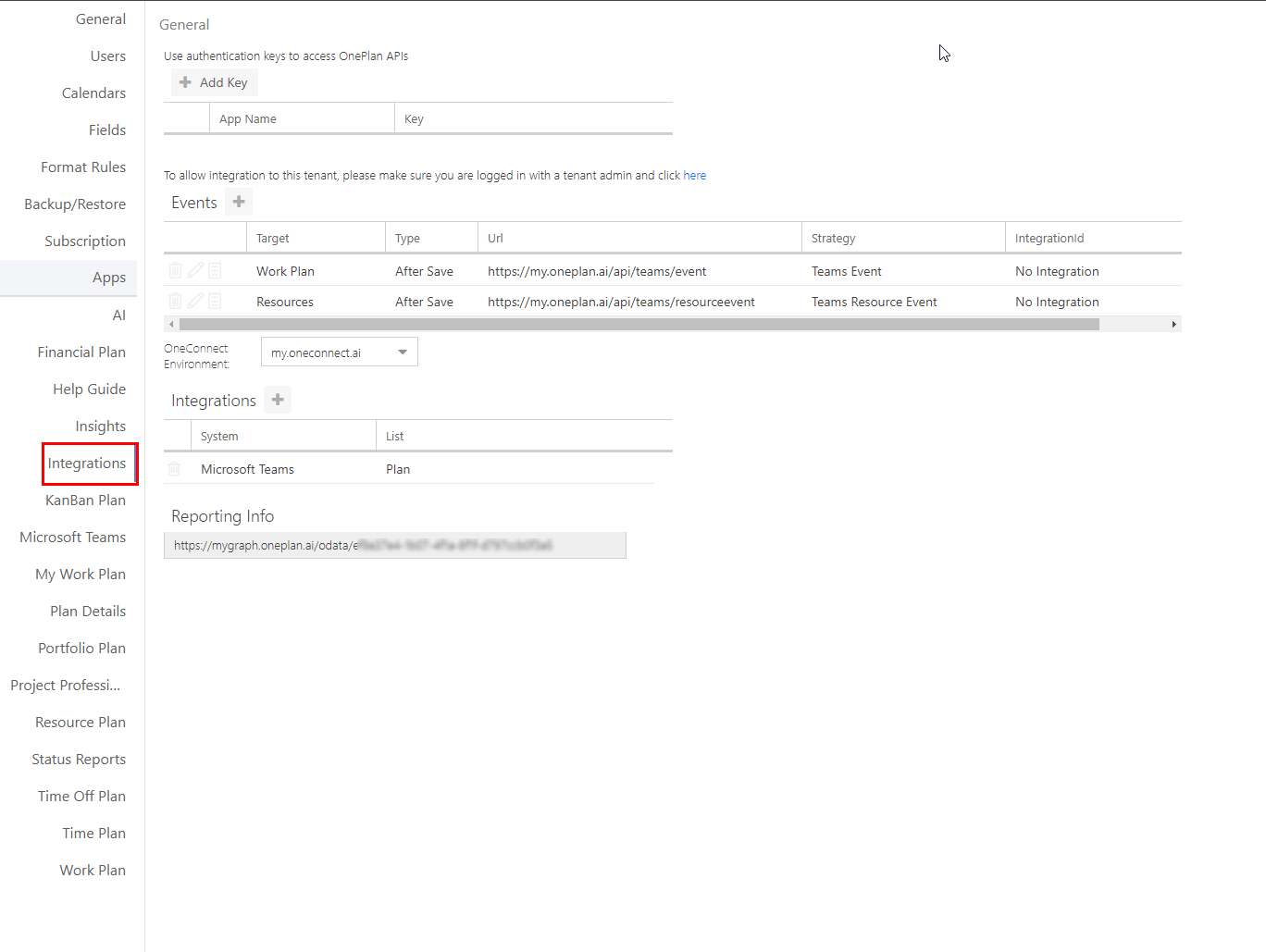The width and height of the screenshot is (1266, 952).
Task: Open details icon for Work Plan event
Action: coord(215,270)
